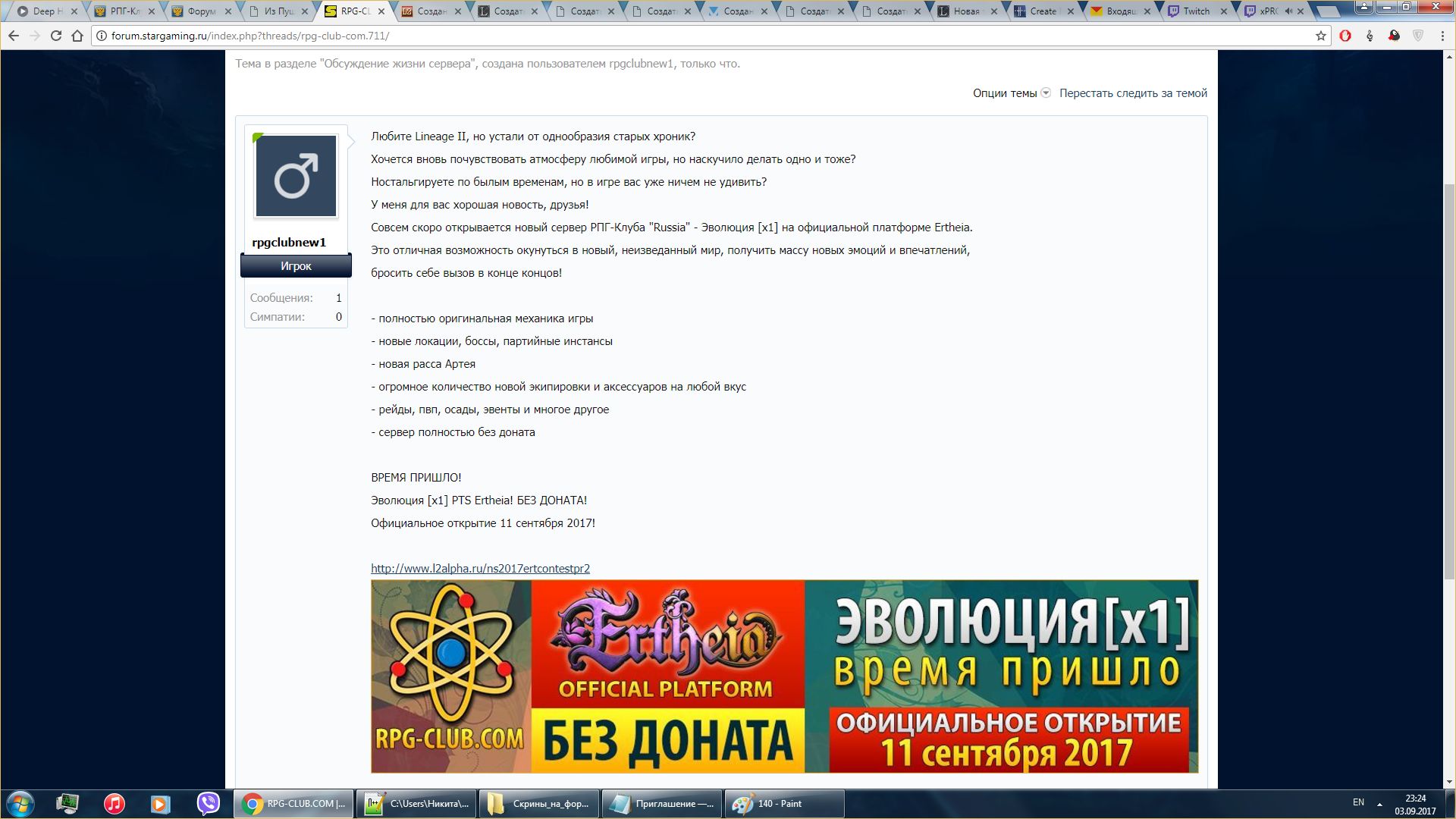Show hidden system tray icons
Viewport: 1456px width, 819px height.
pos(1379,804)
